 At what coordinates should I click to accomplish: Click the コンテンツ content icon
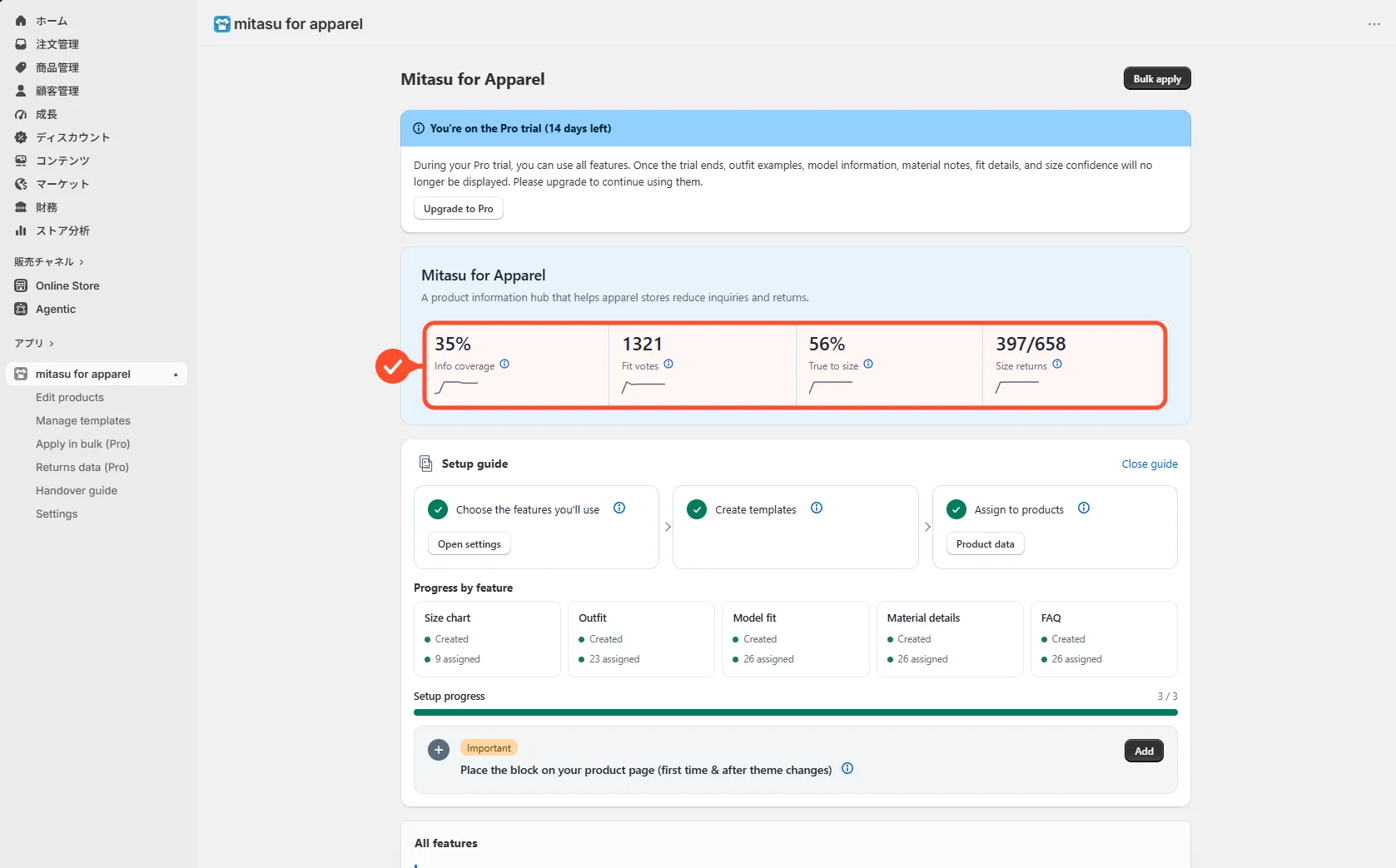(x=21, y=161)
